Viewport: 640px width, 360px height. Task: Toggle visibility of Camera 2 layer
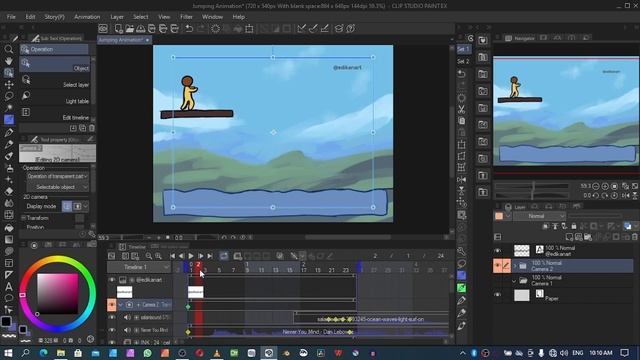[x=497, y=266]
